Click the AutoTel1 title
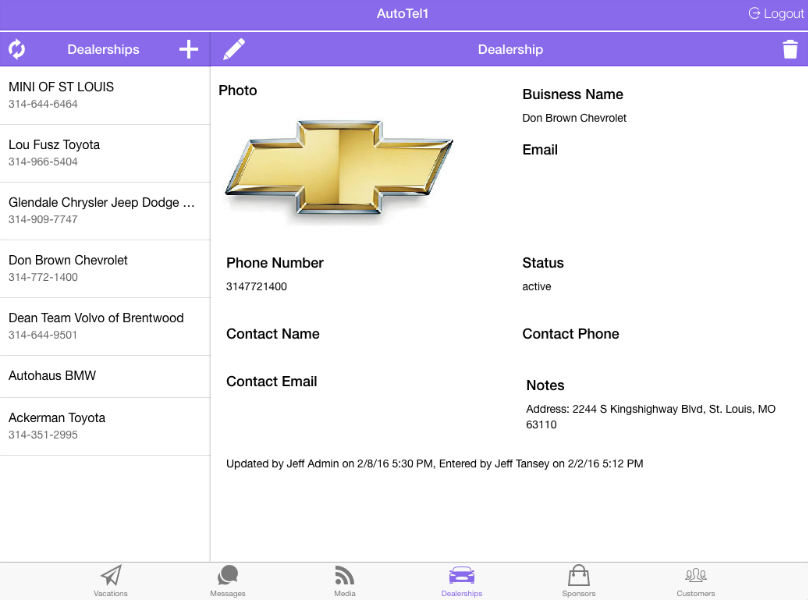This screenshot has width=808, height=600. coord(402,14)
